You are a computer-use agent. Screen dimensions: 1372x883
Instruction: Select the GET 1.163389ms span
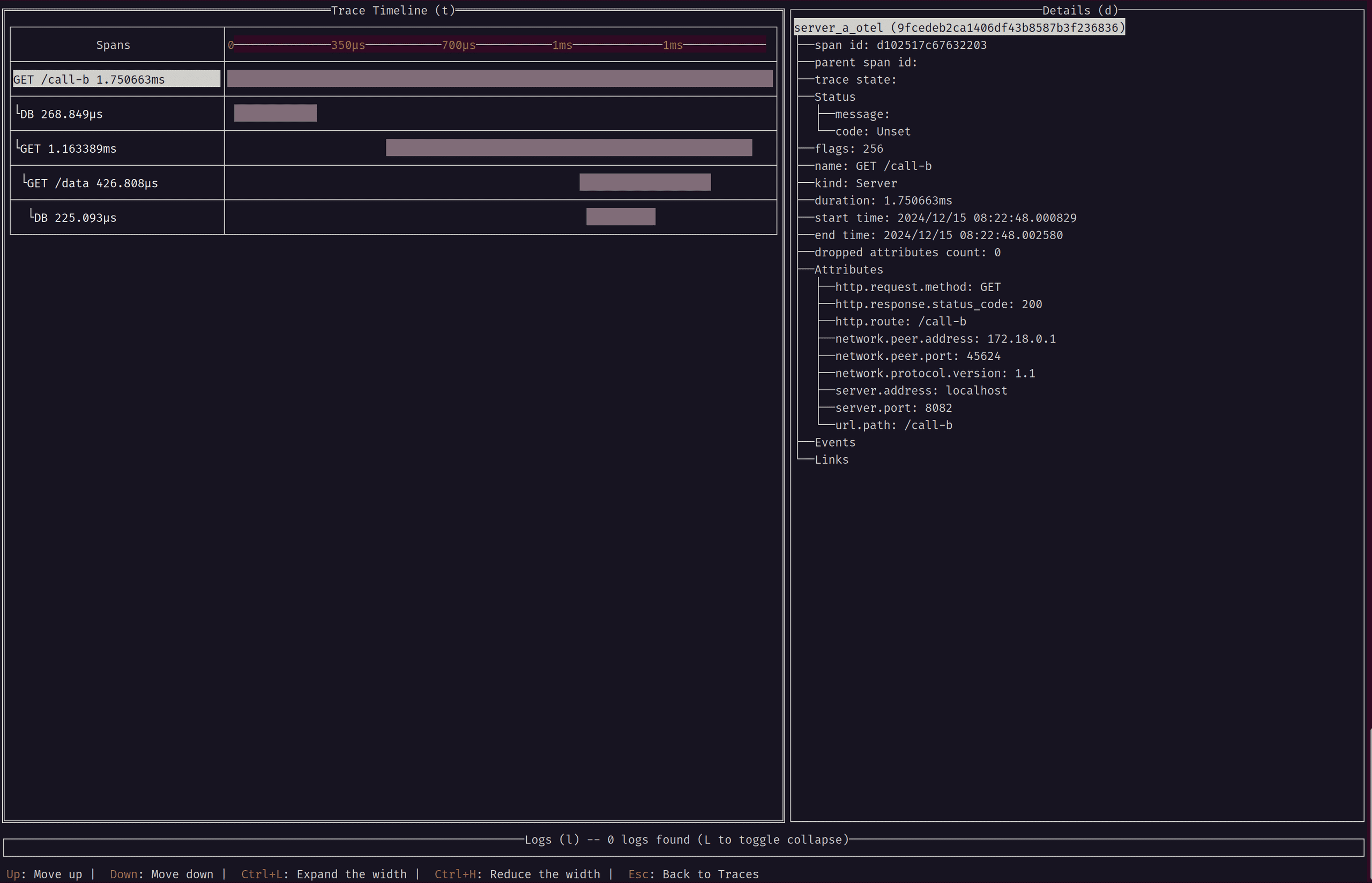68,149
